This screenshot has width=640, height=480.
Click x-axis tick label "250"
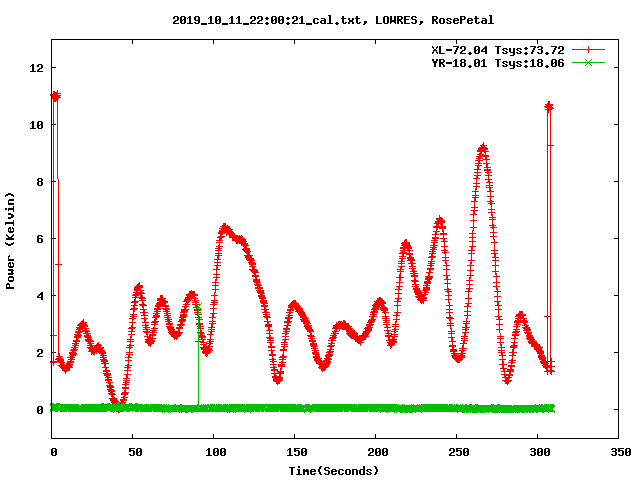(x=458, y=452)
